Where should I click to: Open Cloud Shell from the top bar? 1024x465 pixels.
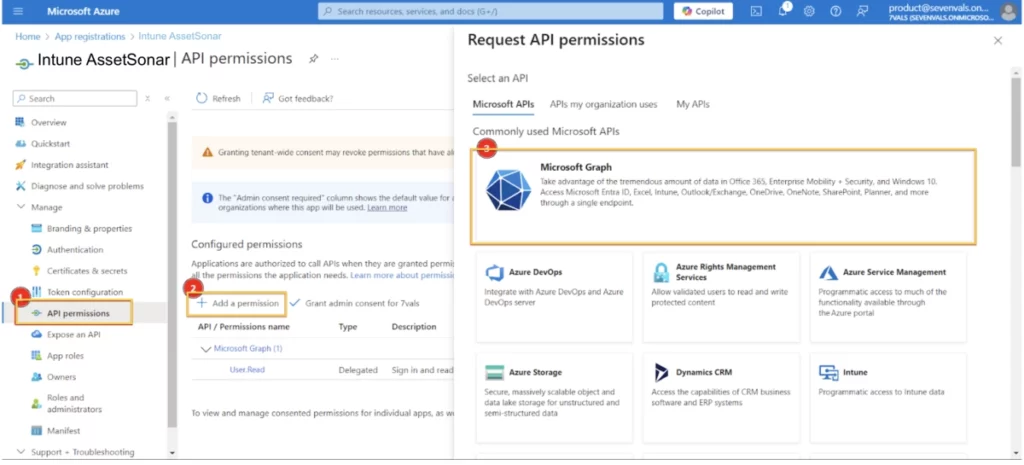(x=756, y=11)
